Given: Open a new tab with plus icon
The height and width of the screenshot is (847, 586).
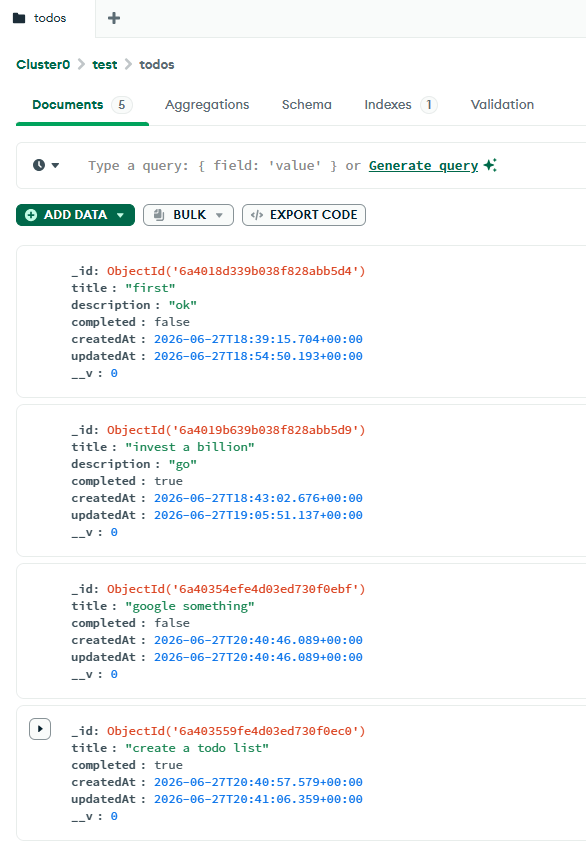Looking at the screenshot, I should point(114,18).
